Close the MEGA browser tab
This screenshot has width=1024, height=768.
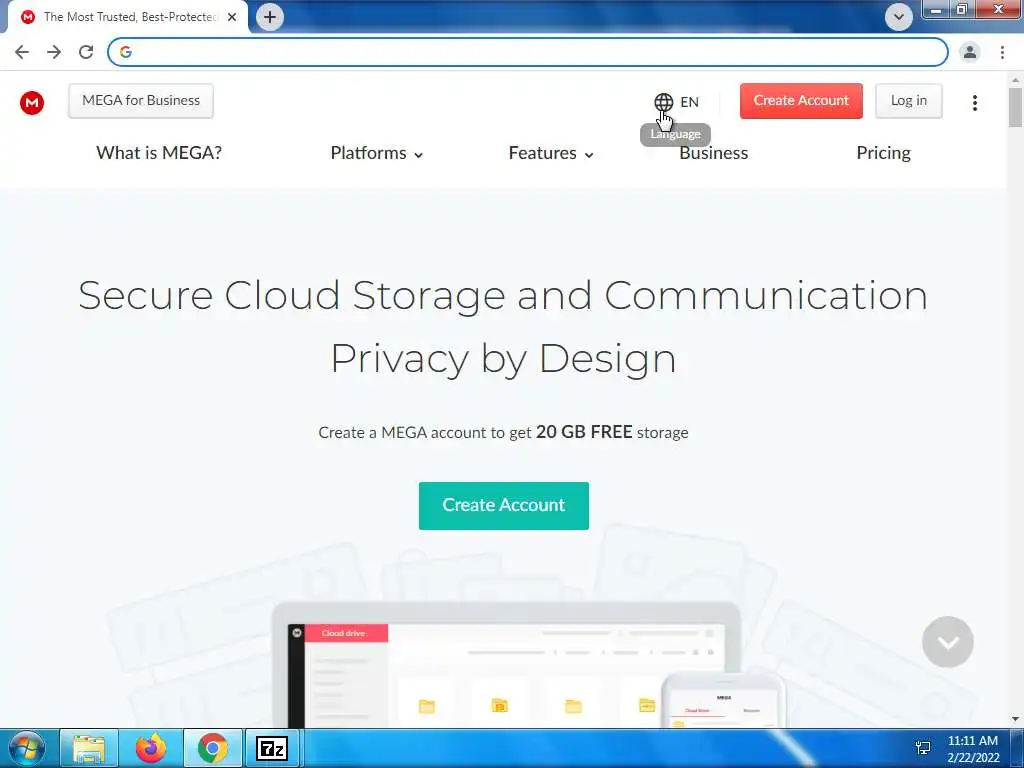[x=232, y=17]
